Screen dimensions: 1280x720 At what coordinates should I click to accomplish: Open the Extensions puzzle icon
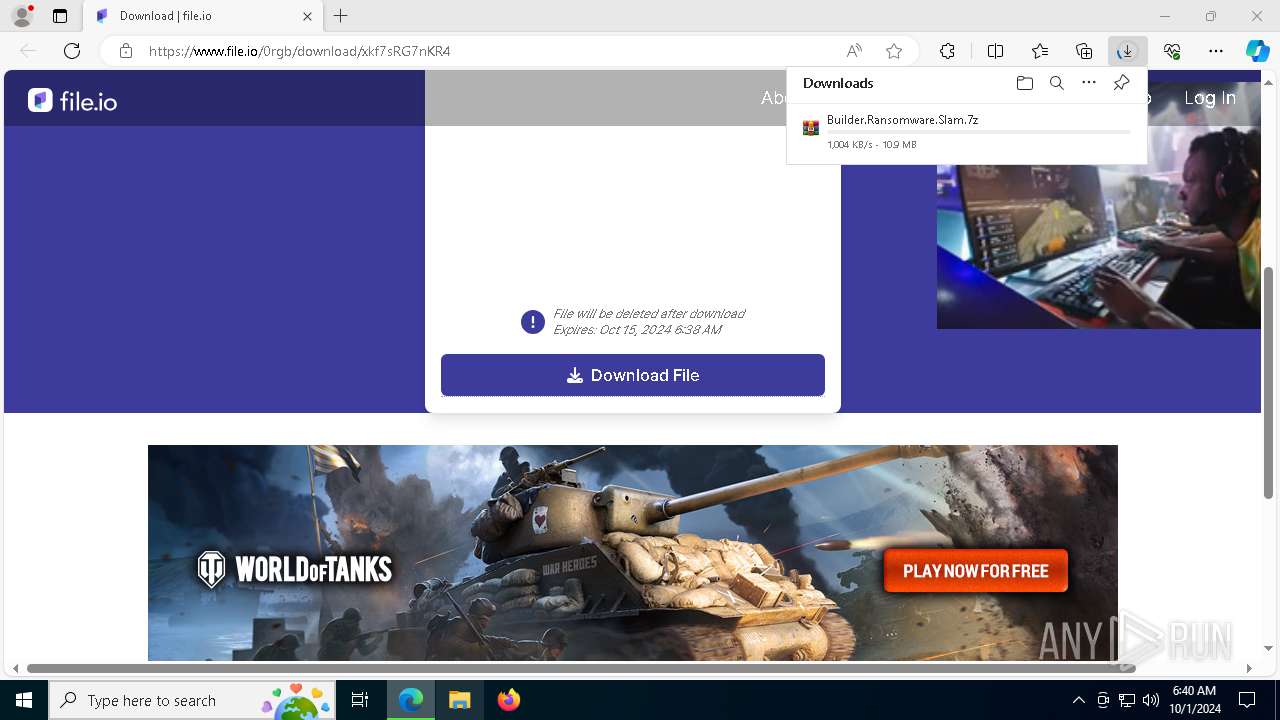[x=947, y=51]
